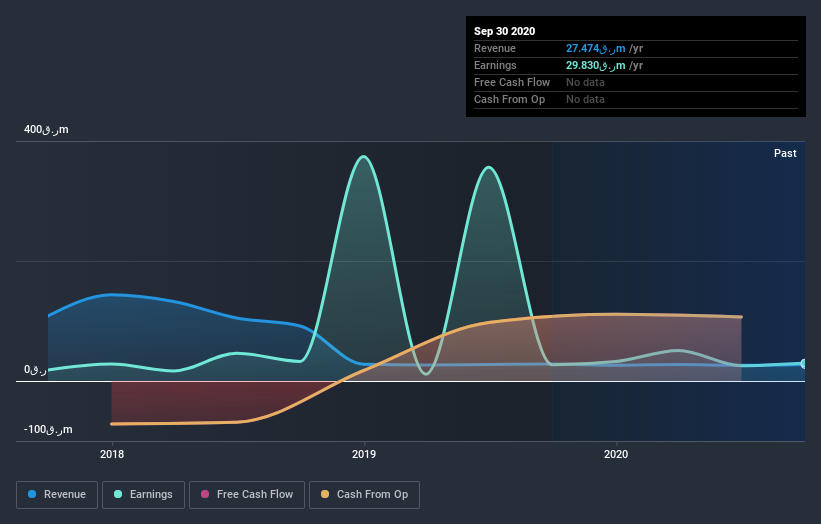
Task: Toggle the Cash From Op legend button
Action: point(364,495)
